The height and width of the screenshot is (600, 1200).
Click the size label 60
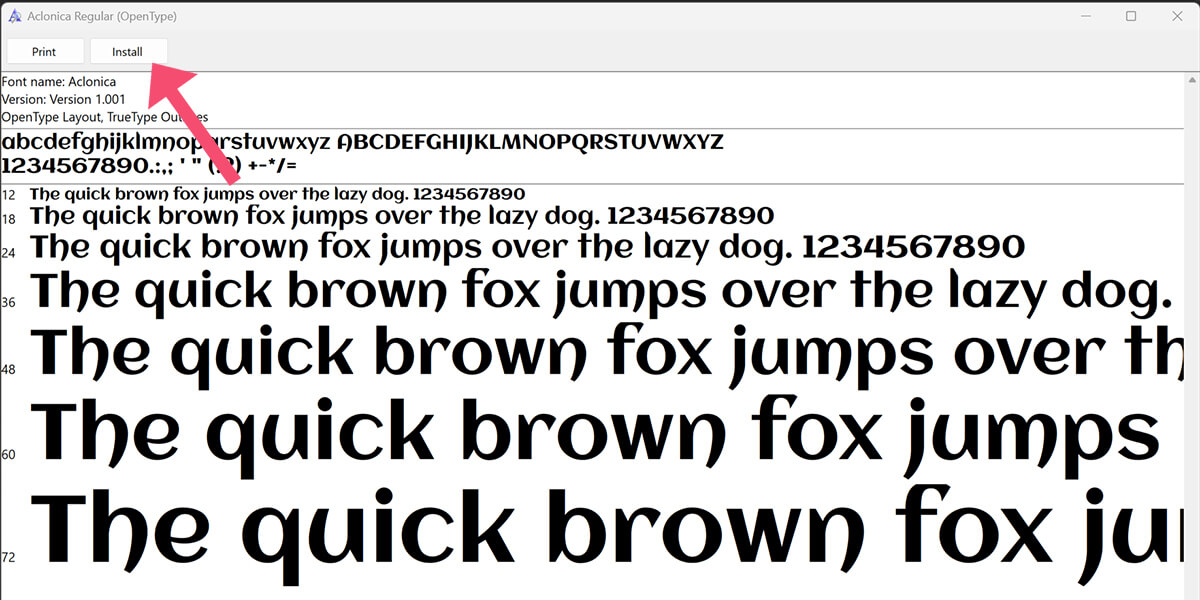tap(9, 455)
